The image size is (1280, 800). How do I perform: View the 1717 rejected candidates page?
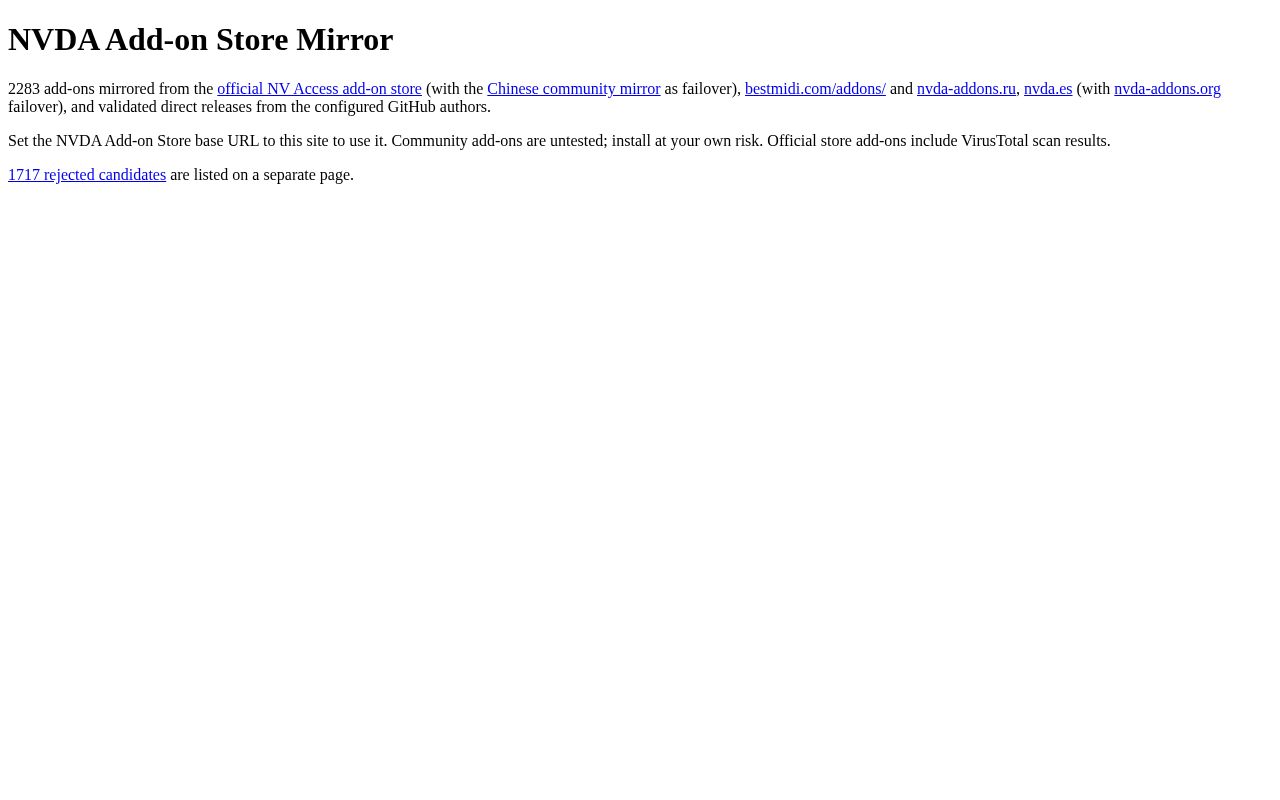coord(87,175)
